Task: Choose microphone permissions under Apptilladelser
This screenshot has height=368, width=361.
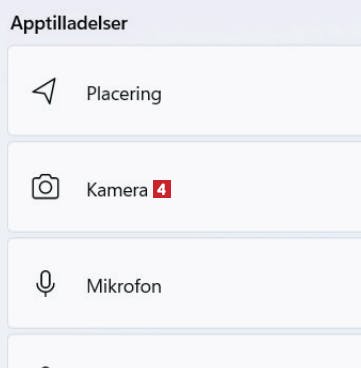Action: pyautogui.click(x=184, y=283)
